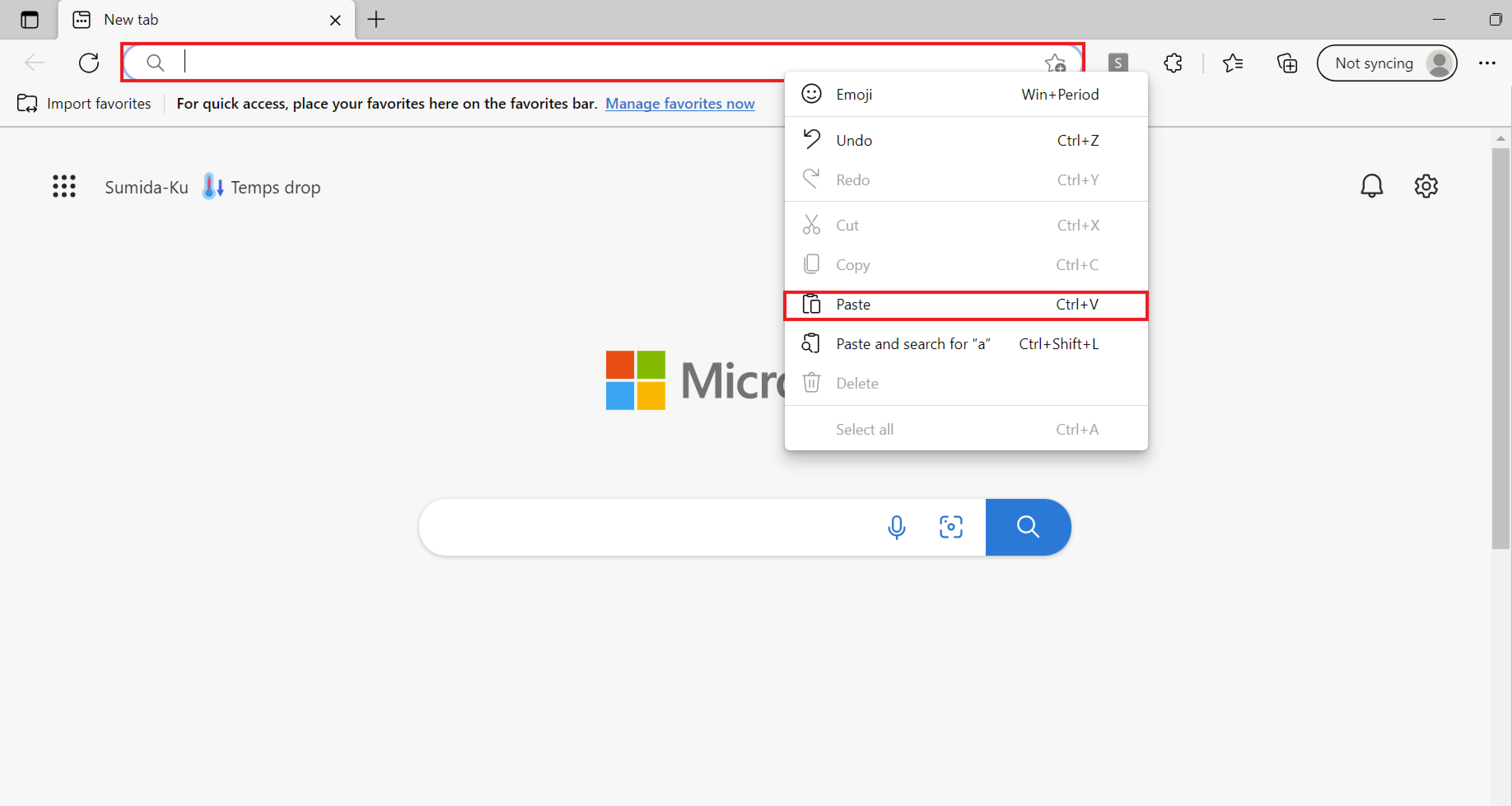Screen dimensions: 1512x806
Task: Open the app launcher dots grid
Action: (64, 186)
